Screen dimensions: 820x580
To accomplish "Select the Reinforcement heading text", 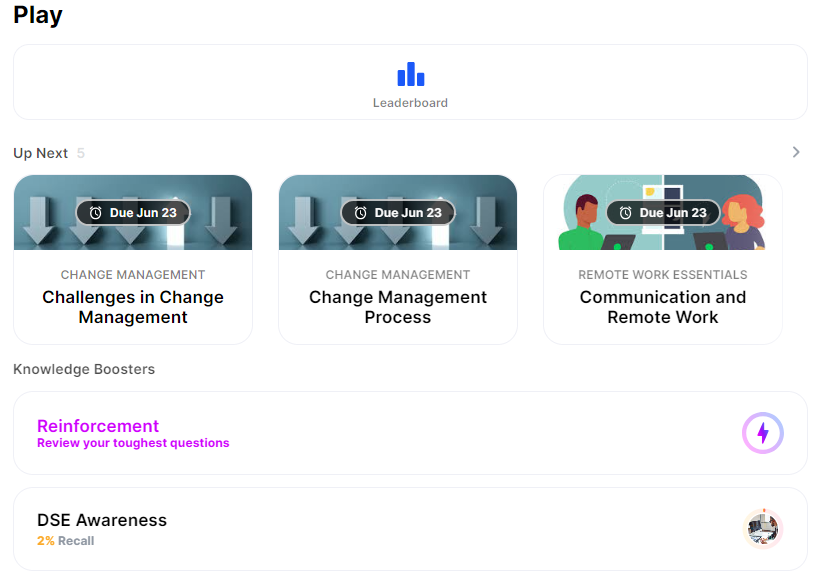I will [98, 426].
